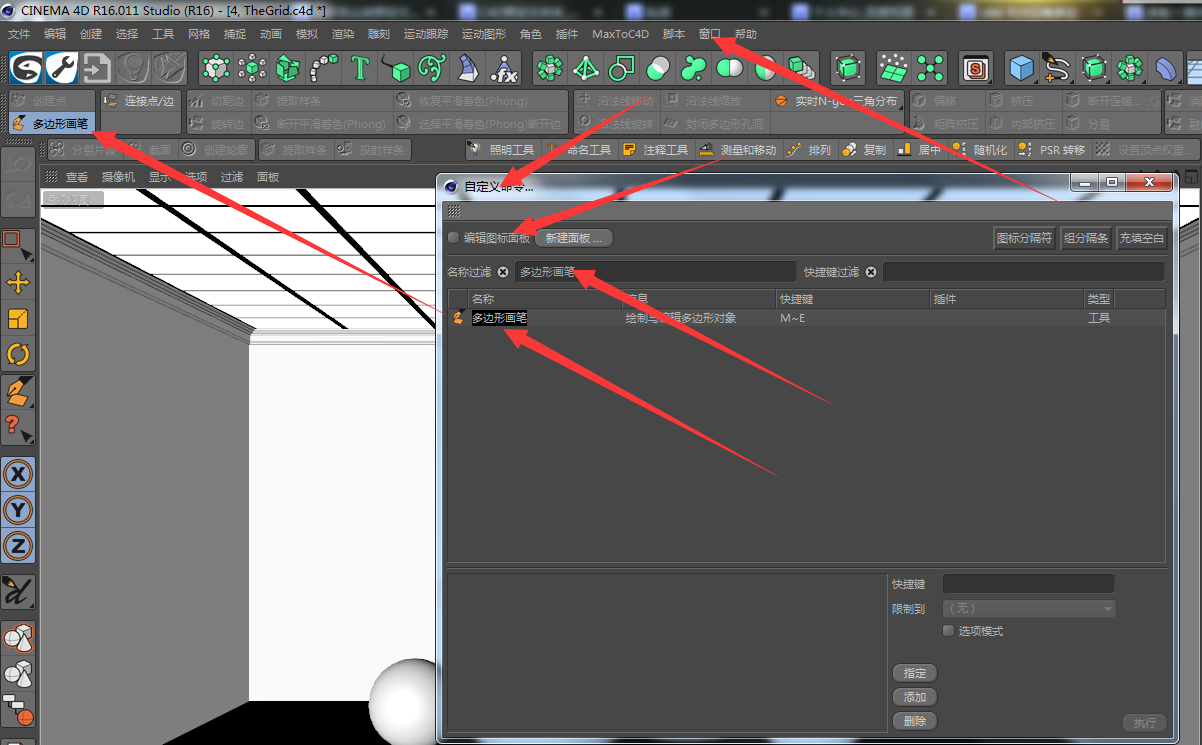Toggle 编辑图标面板 checkbox

454,238
